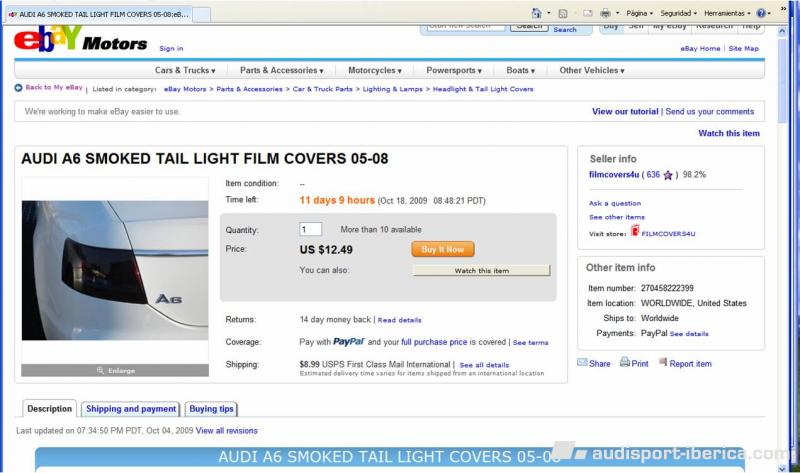Click the Report item flag icon
Screen dimensions: 800x473
(x=663, y=362)
